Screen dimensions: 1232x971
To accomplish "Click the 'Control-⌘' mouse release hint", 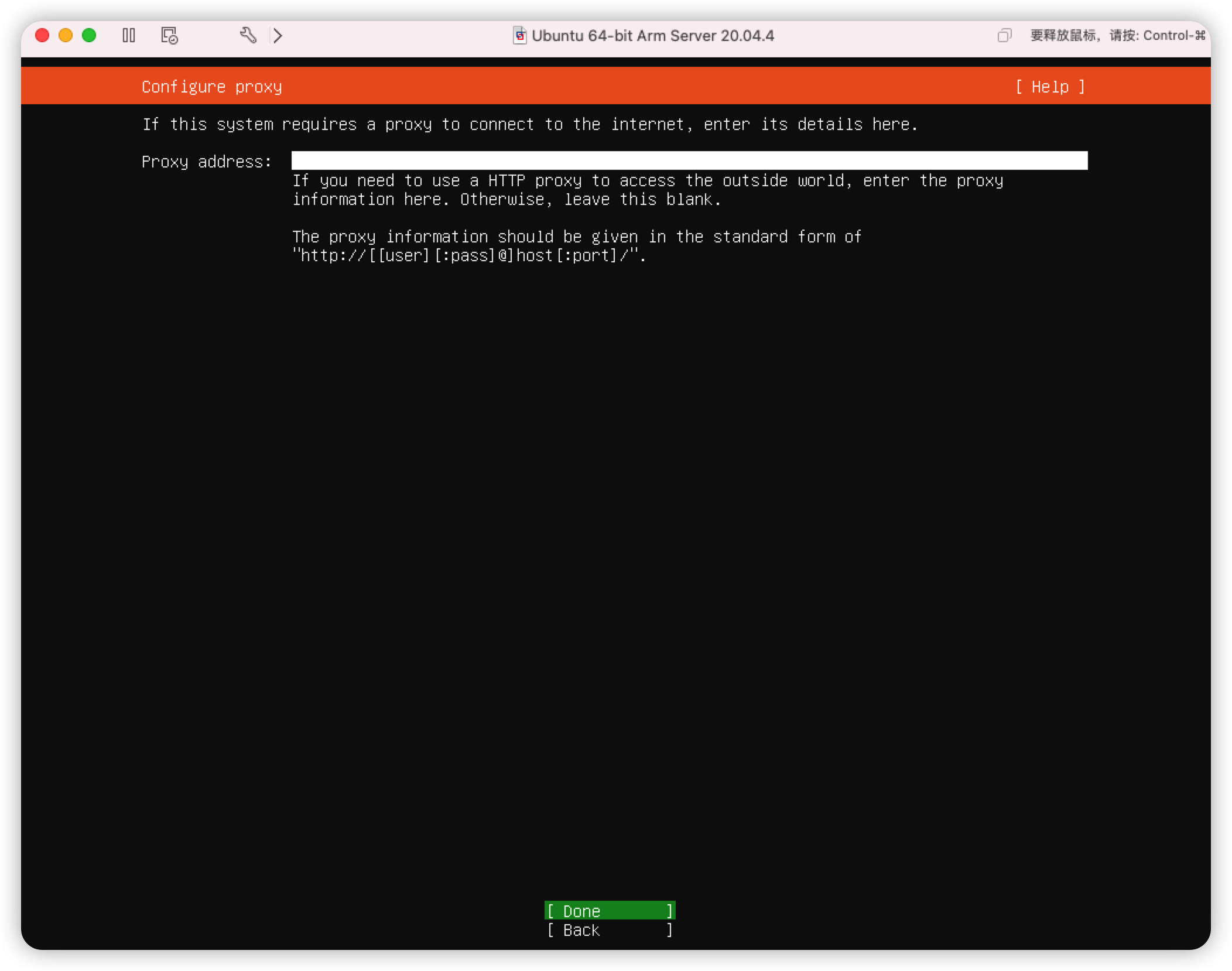I will (1174, 36).
